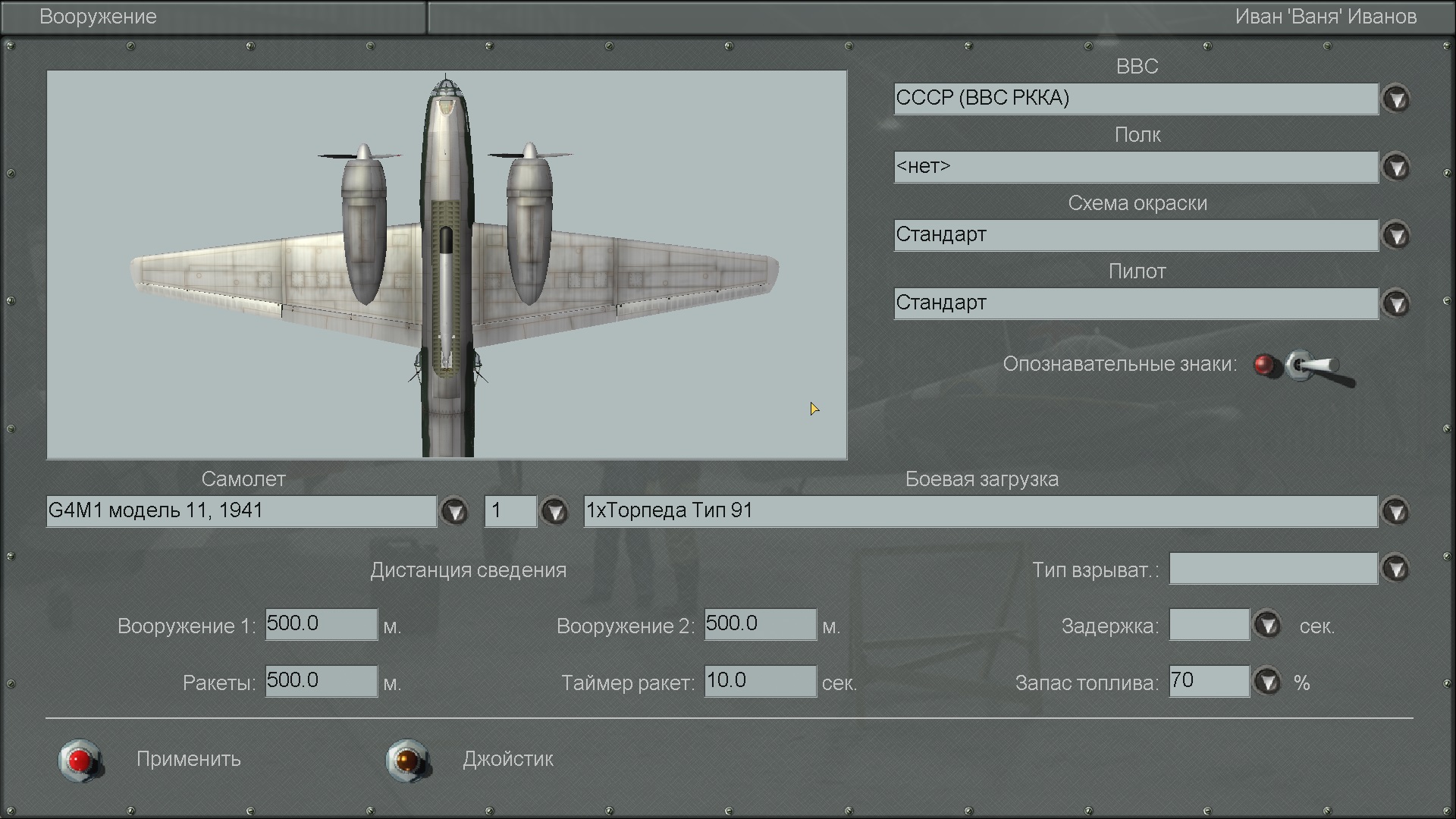1456x819 pixels.
Task: Select the Вооружение title tab
Action: pos(99,17)
